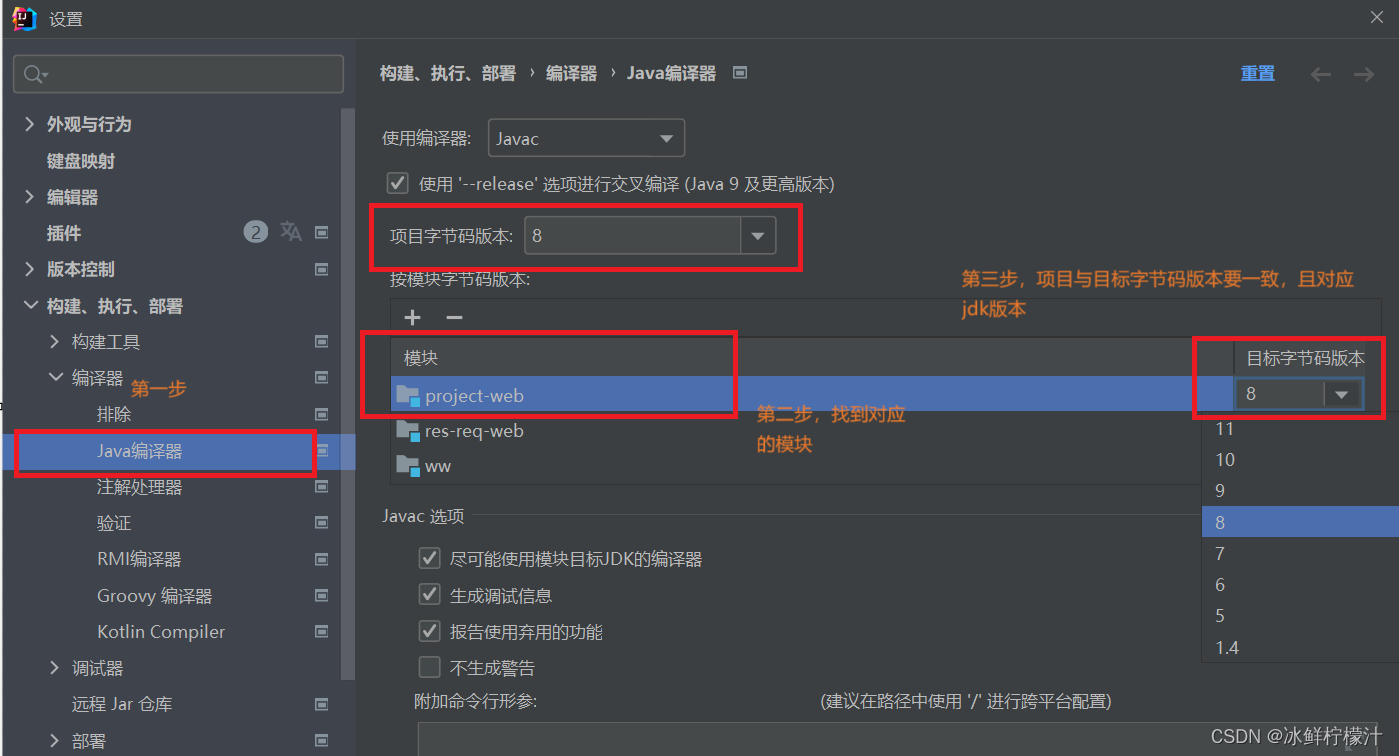Click 编译器 in the breadcrumb
Screen dimensions: 1399x756
571,73
